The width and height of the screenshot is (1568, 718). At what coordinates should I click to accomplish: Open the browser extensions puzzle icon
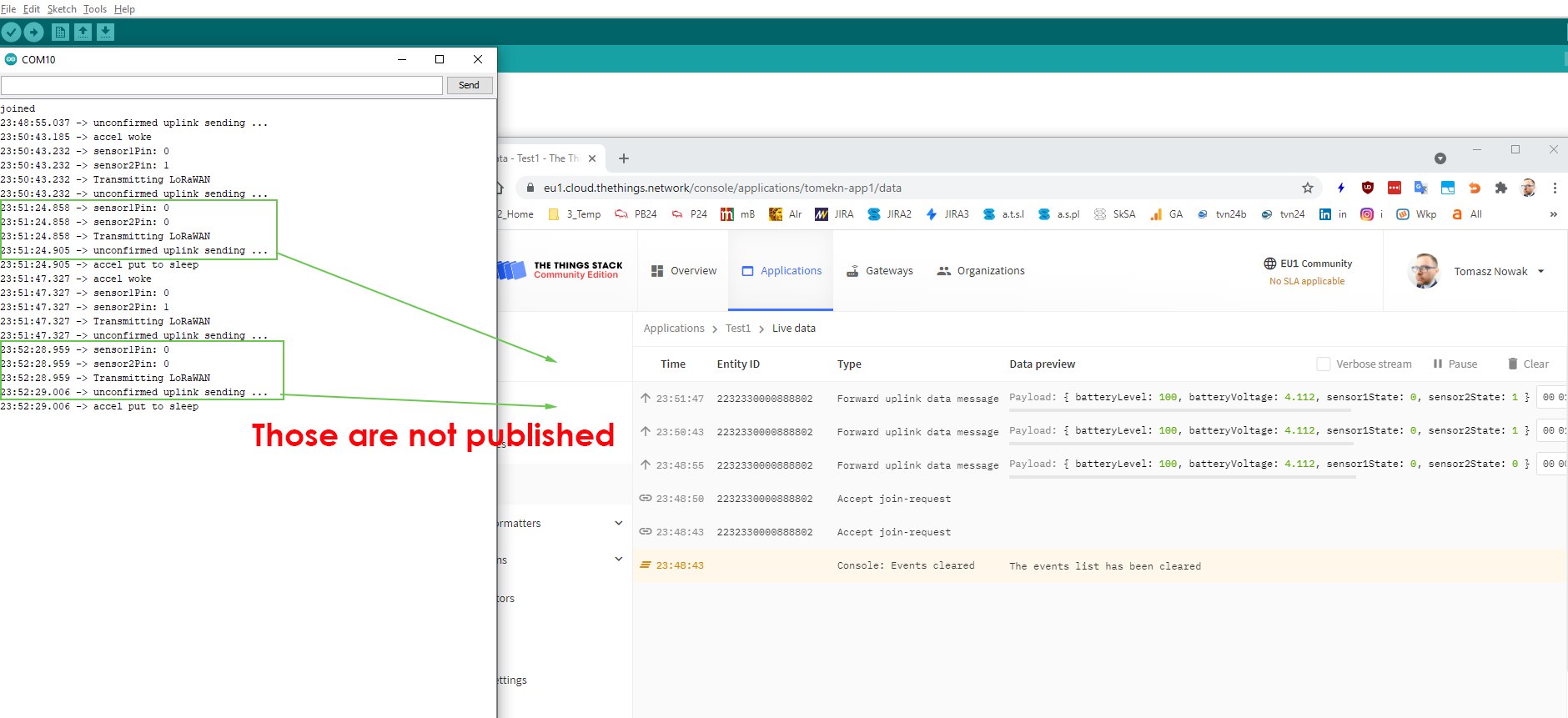coord(1501,188)
